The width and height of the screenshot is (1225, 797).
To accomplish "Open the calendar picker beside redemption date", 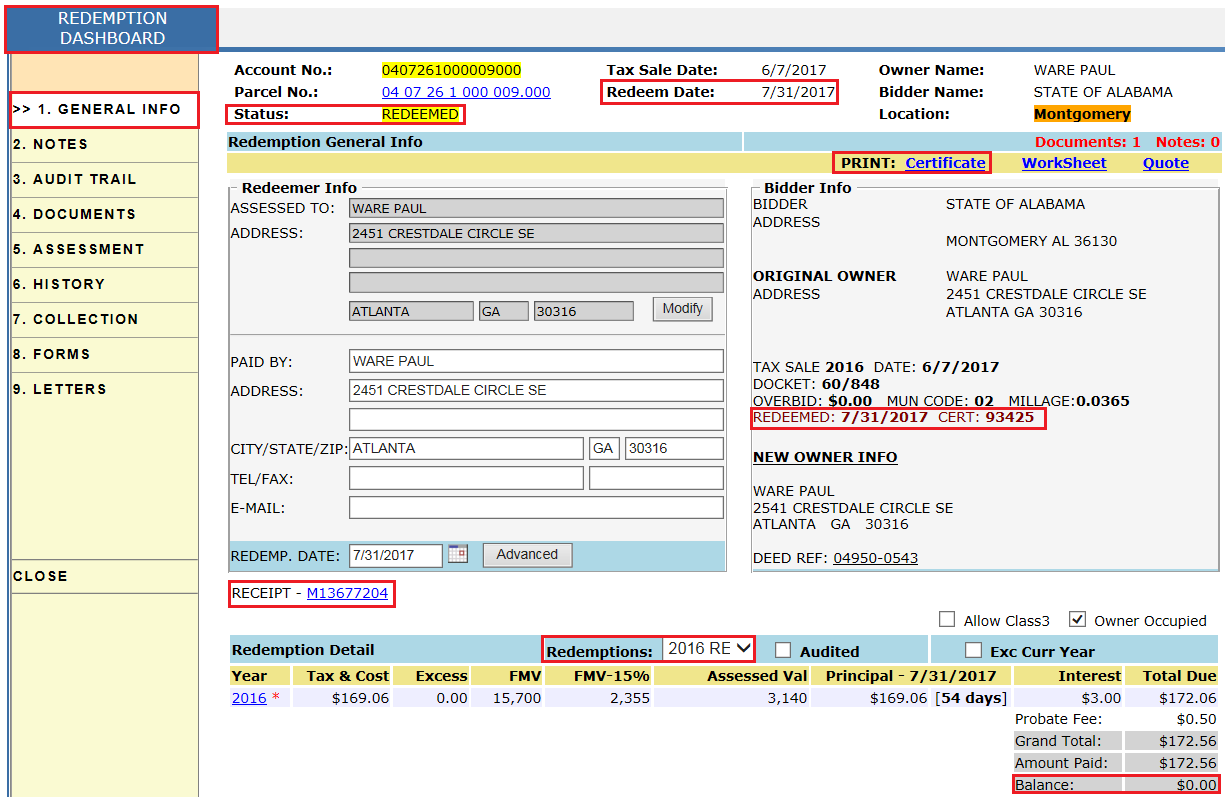I will pos(457,554).
